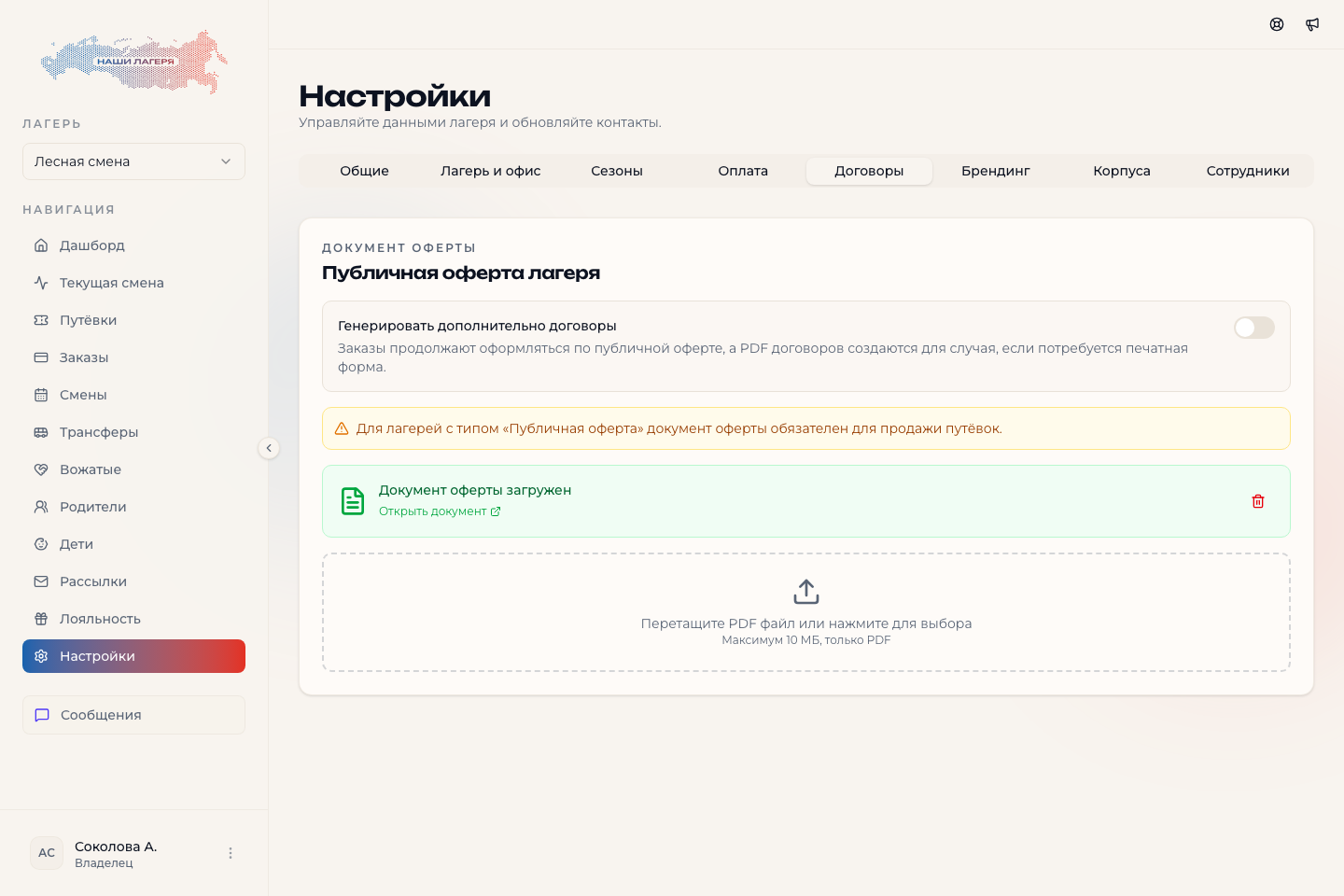Click the Смены calendar icon
The image size is (1344, 896).
41,395
